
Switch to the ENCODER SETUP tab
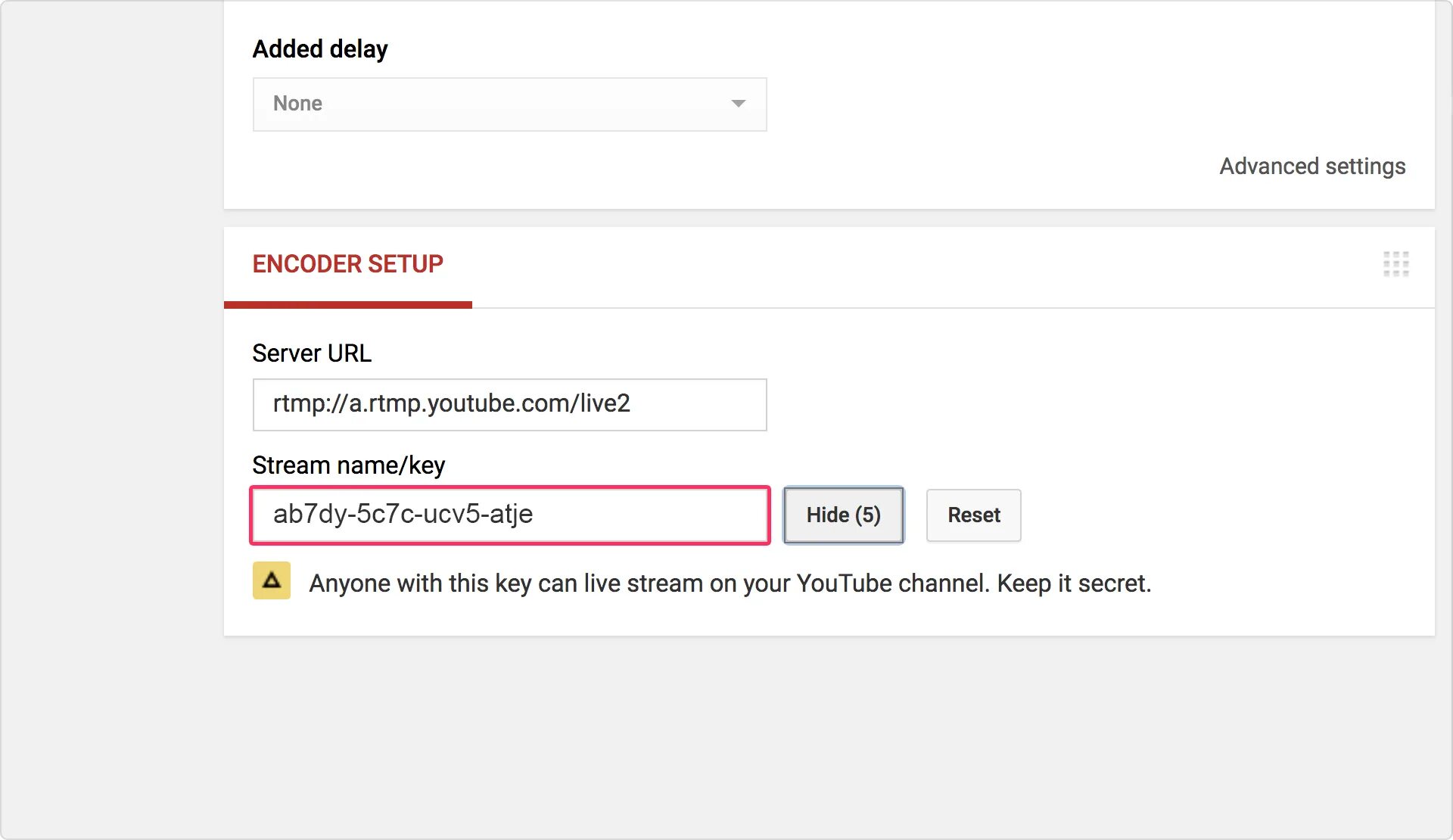[x=347, y=264]
